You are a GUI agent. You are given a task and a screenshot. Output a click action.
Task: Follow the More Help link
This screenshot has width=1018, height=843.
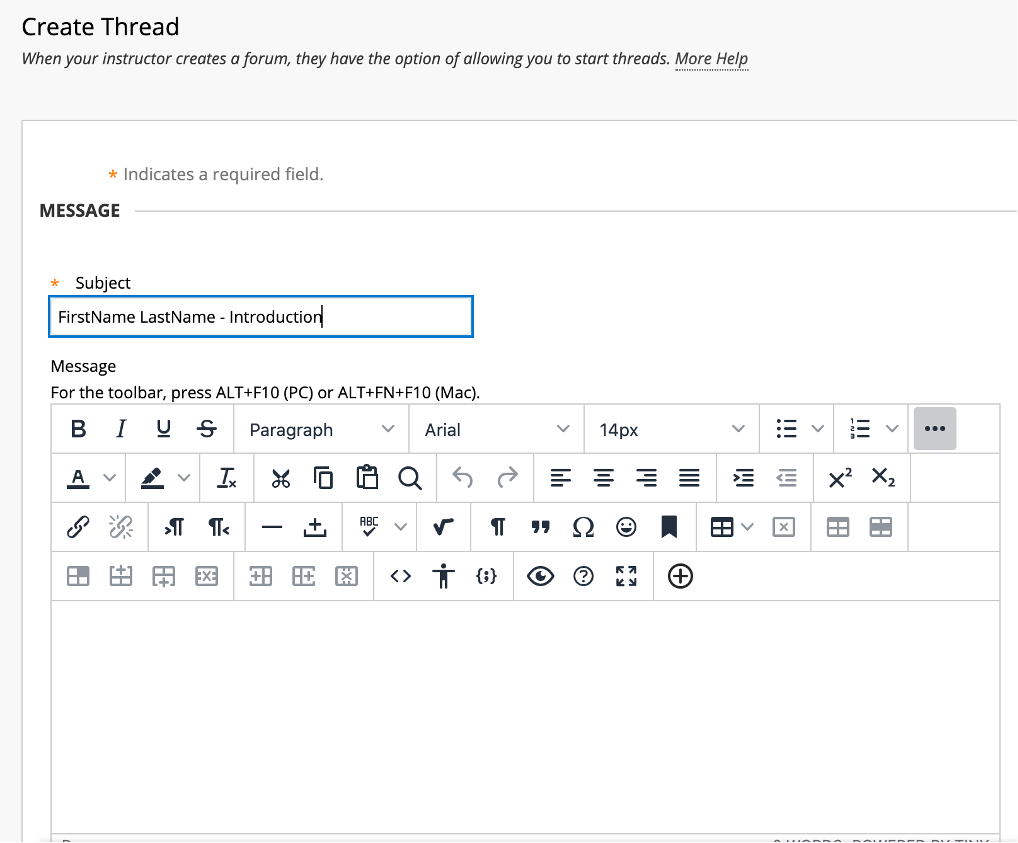click(711, 58)
